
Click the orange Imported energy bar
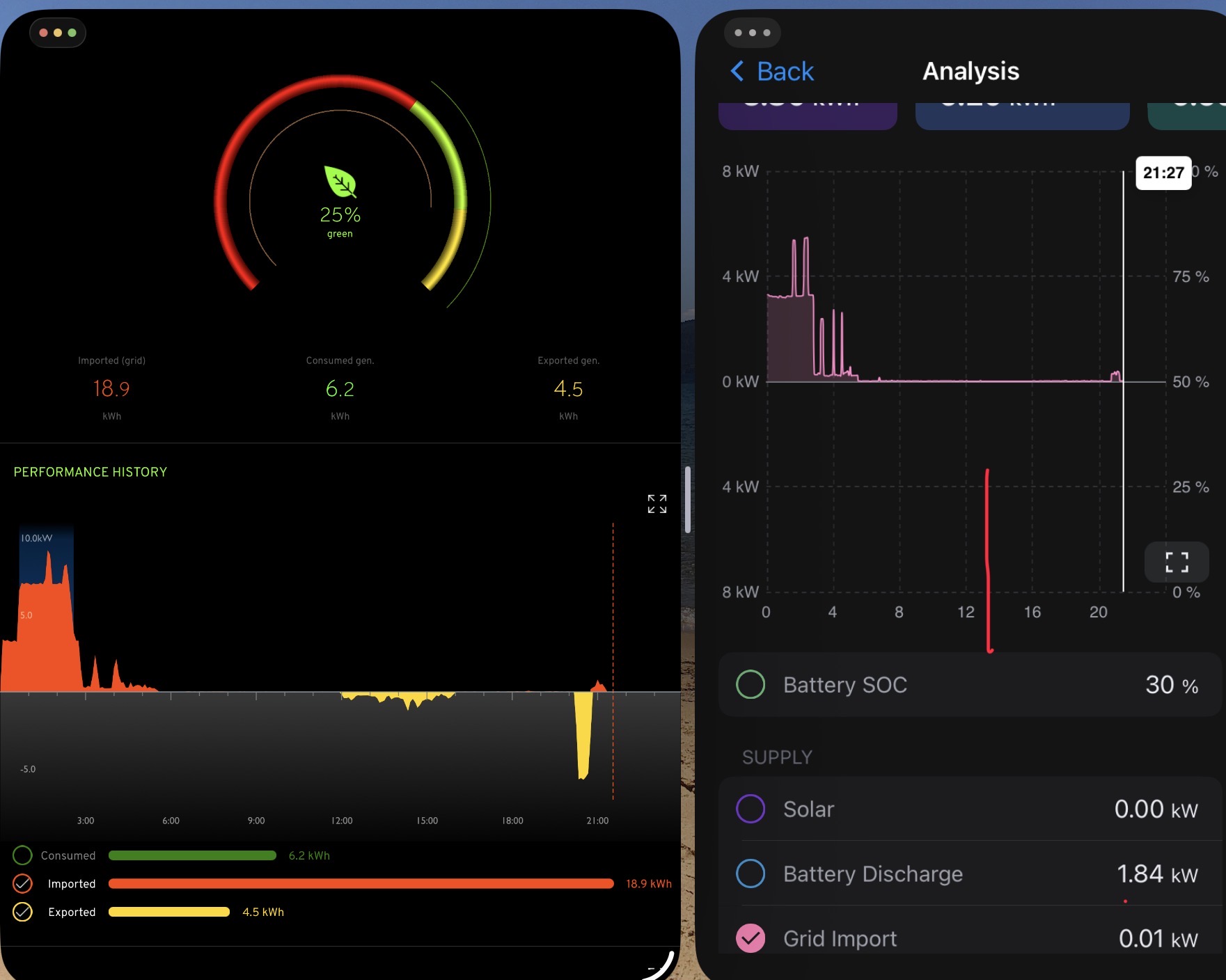pos(361,884)
